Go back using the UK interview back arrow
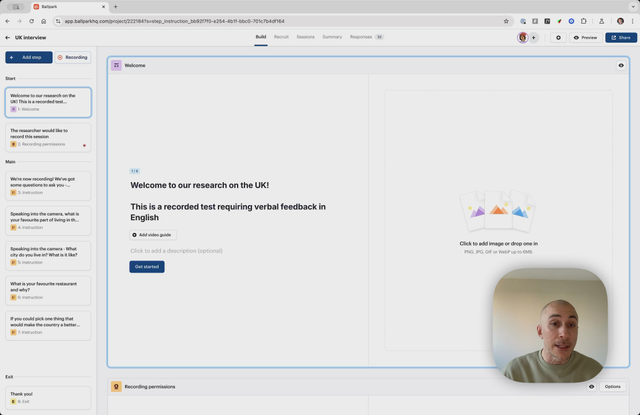The image size is (640, 415). click(7, 38)
